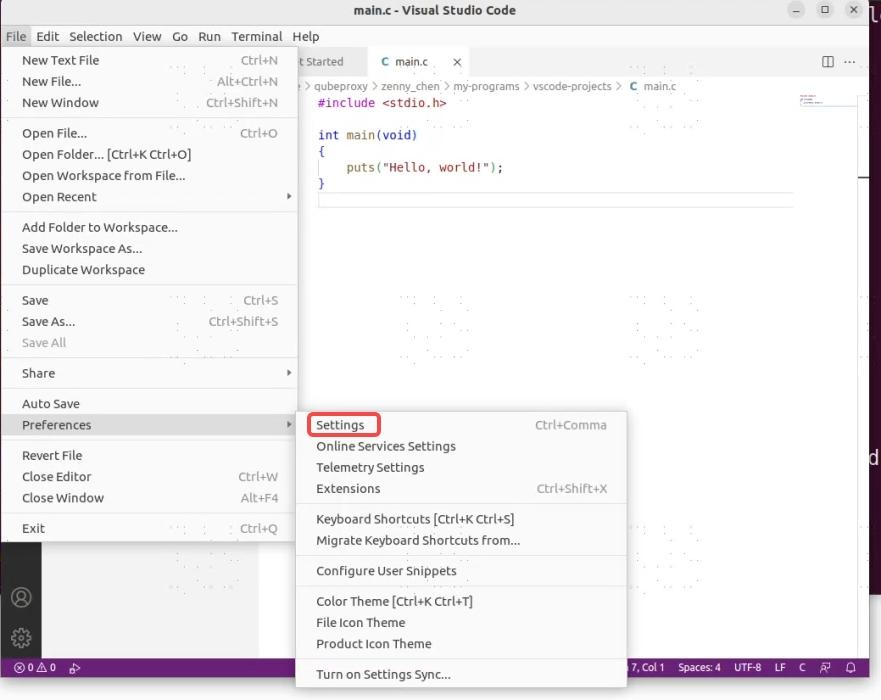The width and height of the screenshot is (881, 700).
Task: Toggle Auto Save in File menu
Action: pos(149,403)
